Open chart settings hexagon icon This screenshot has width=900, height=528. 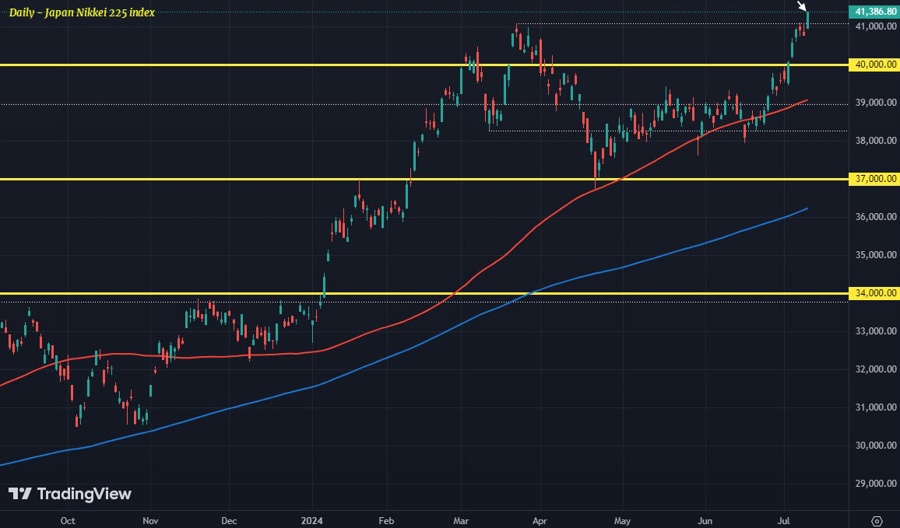tap(876, 521)
